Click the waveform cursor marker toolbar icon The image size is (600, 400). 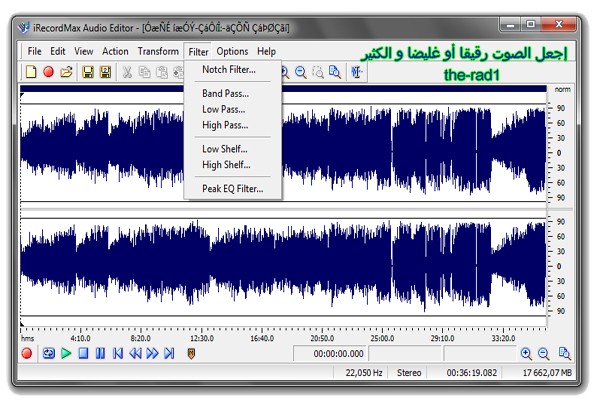(x=357, y=72)
